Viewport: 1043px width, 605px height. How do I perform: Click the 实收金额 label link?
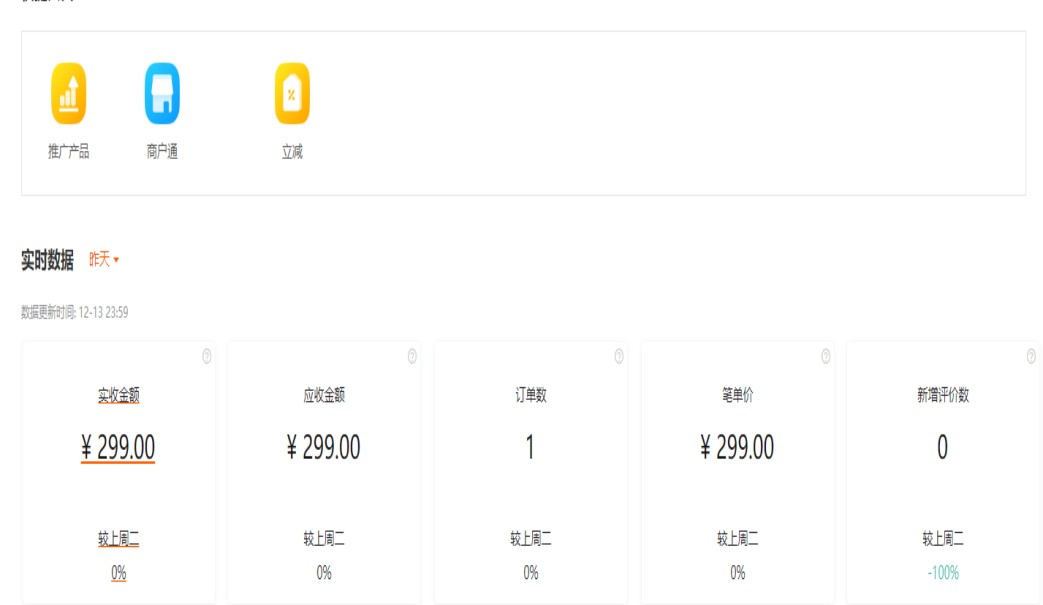[x=118, y=395]
